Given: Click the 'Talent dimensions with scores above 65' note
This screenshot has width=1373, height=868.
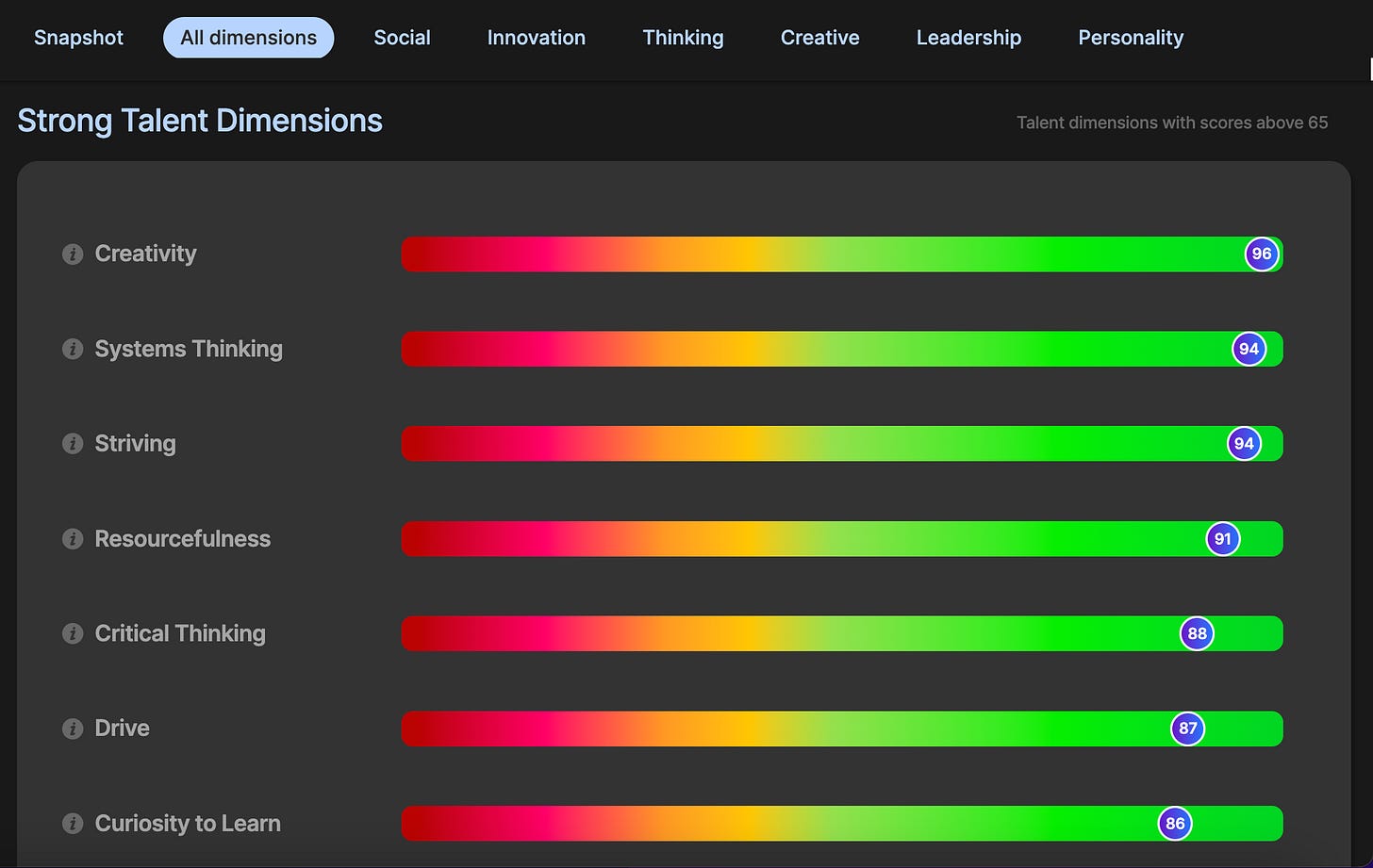Looking at the screenshot, I should pos(1172,123).
